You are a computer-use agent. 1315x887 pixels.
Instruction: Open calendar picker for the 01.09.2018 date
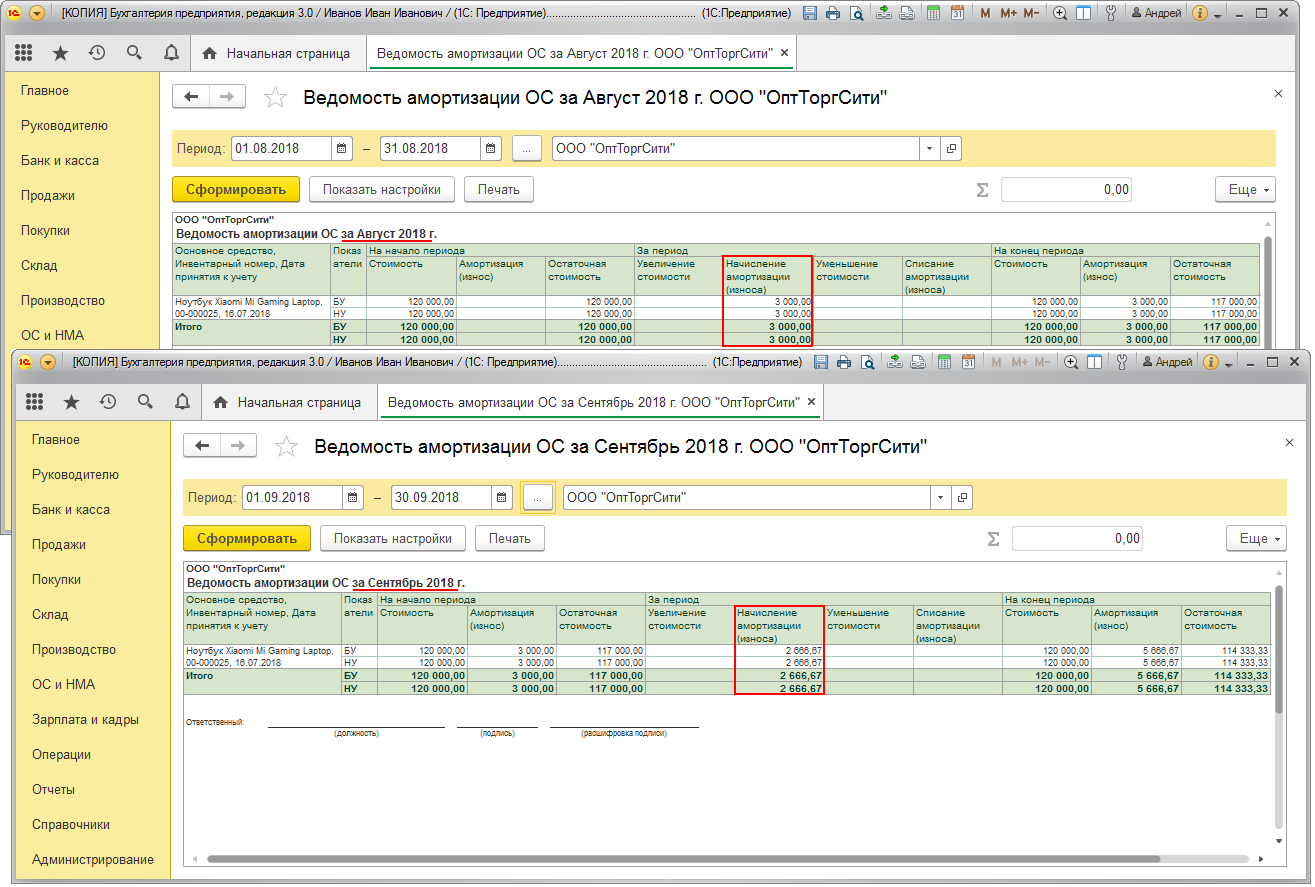coord(353,497)
